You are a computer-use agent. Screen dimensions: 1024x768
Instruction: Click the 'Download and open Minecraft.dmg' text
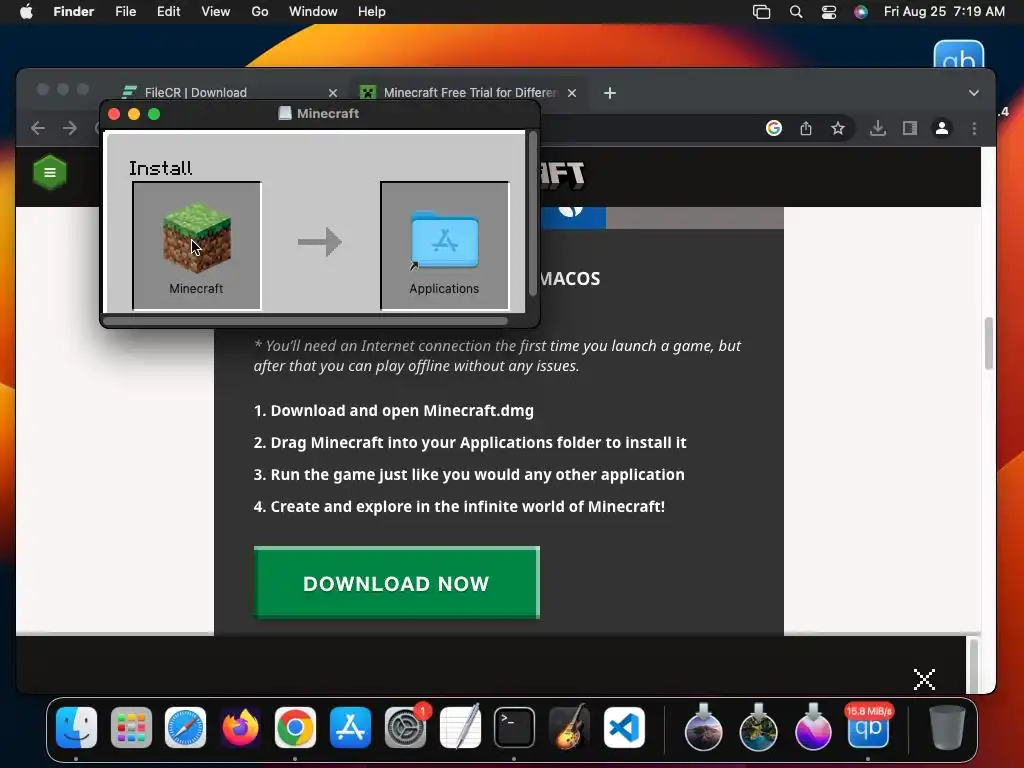point(394,411)
